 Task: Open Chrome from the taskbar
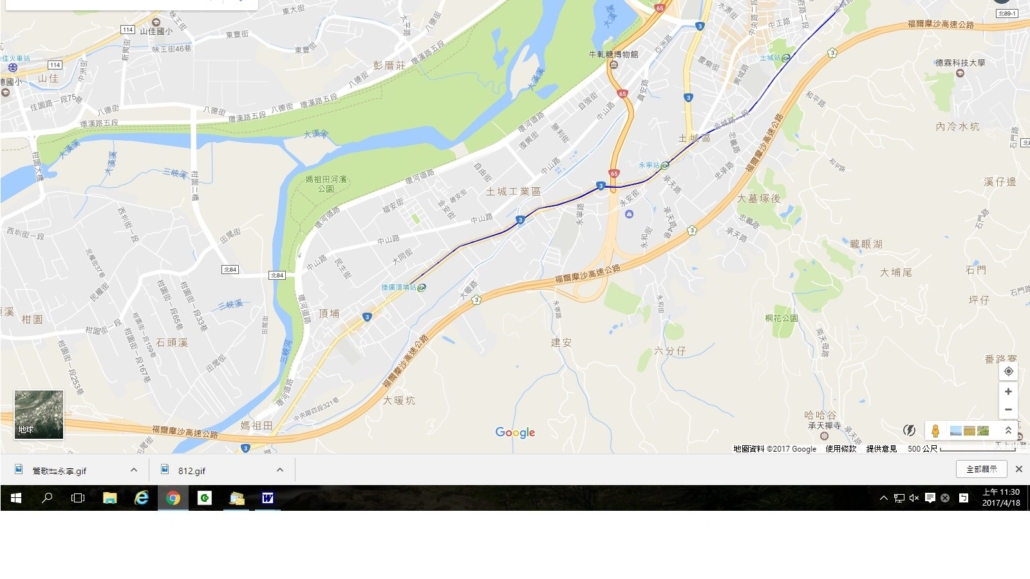point(173,498)
